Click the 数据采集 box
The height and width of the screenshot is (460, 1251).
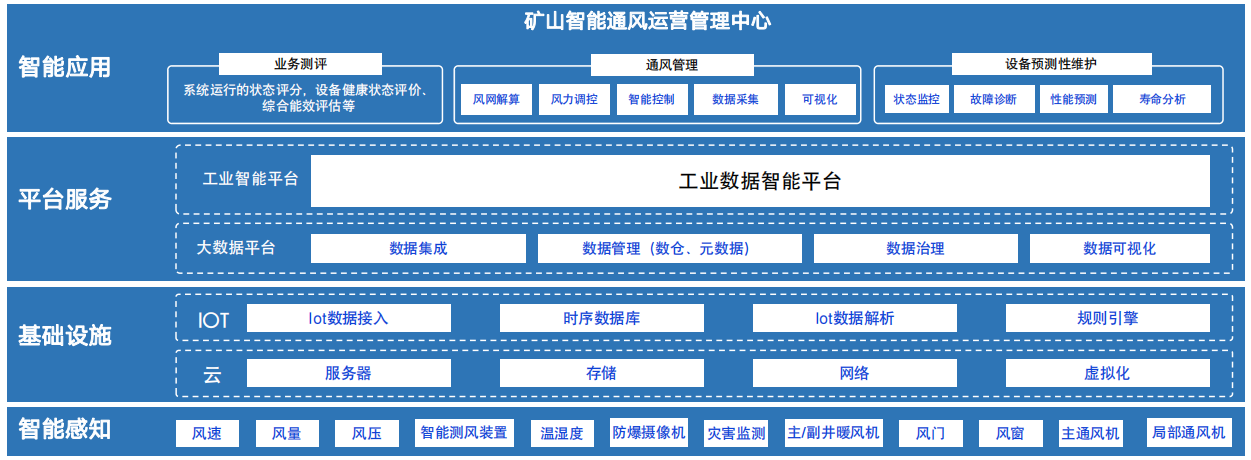[x=735, y=99]
